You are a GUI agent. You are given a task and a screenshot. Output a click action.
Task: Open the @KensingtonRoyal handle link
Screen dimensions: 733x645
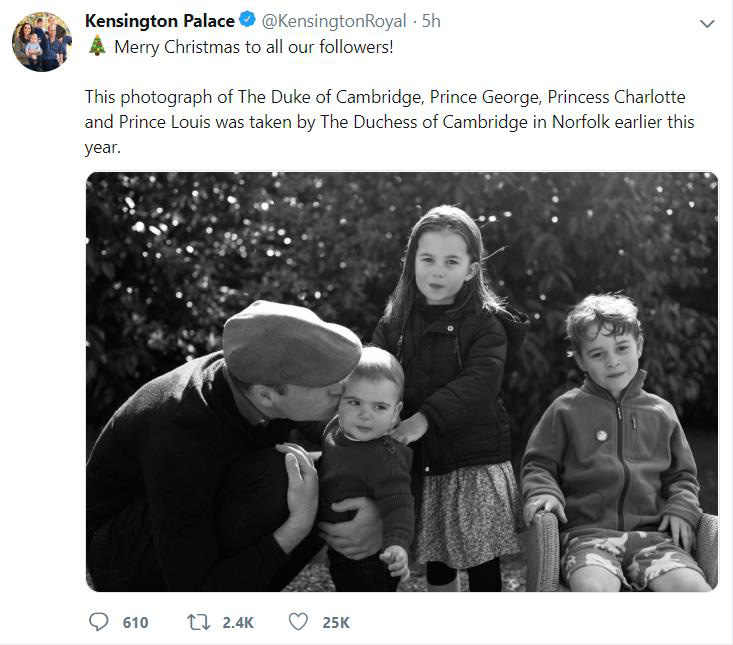(x=333, y=21)
